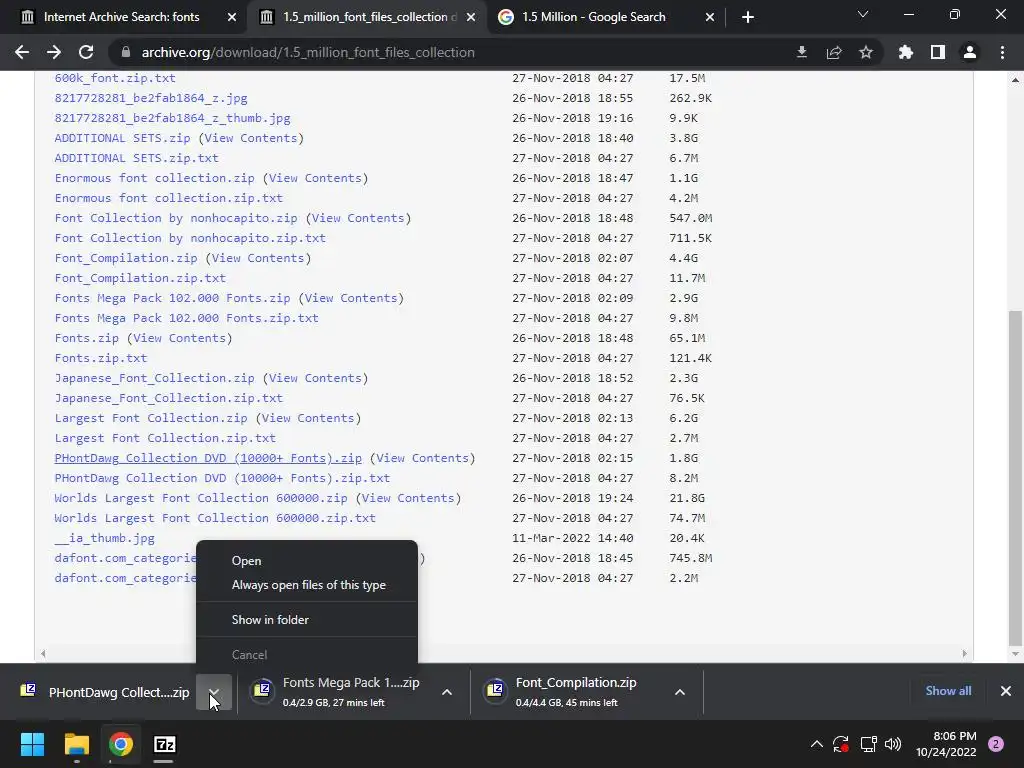Close the downloads bar
Image resolution: width=1024 pixels, height=768 pixels.
[x=1006, y=691]
